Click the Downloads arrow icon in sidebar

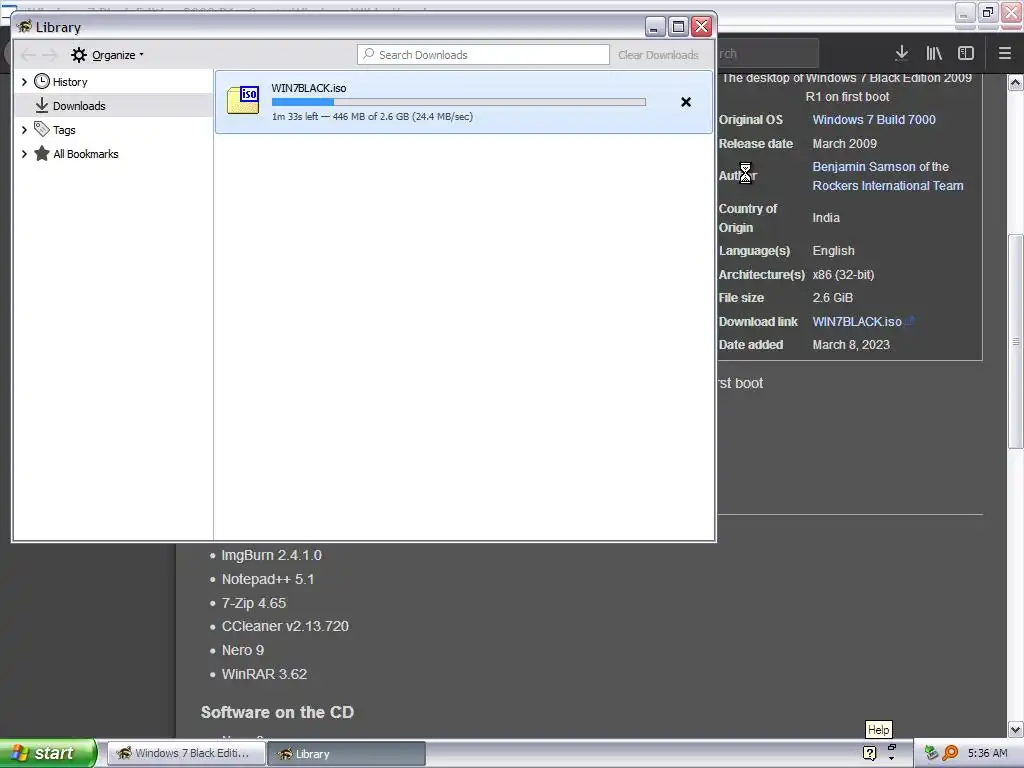[x=42, y=105]
